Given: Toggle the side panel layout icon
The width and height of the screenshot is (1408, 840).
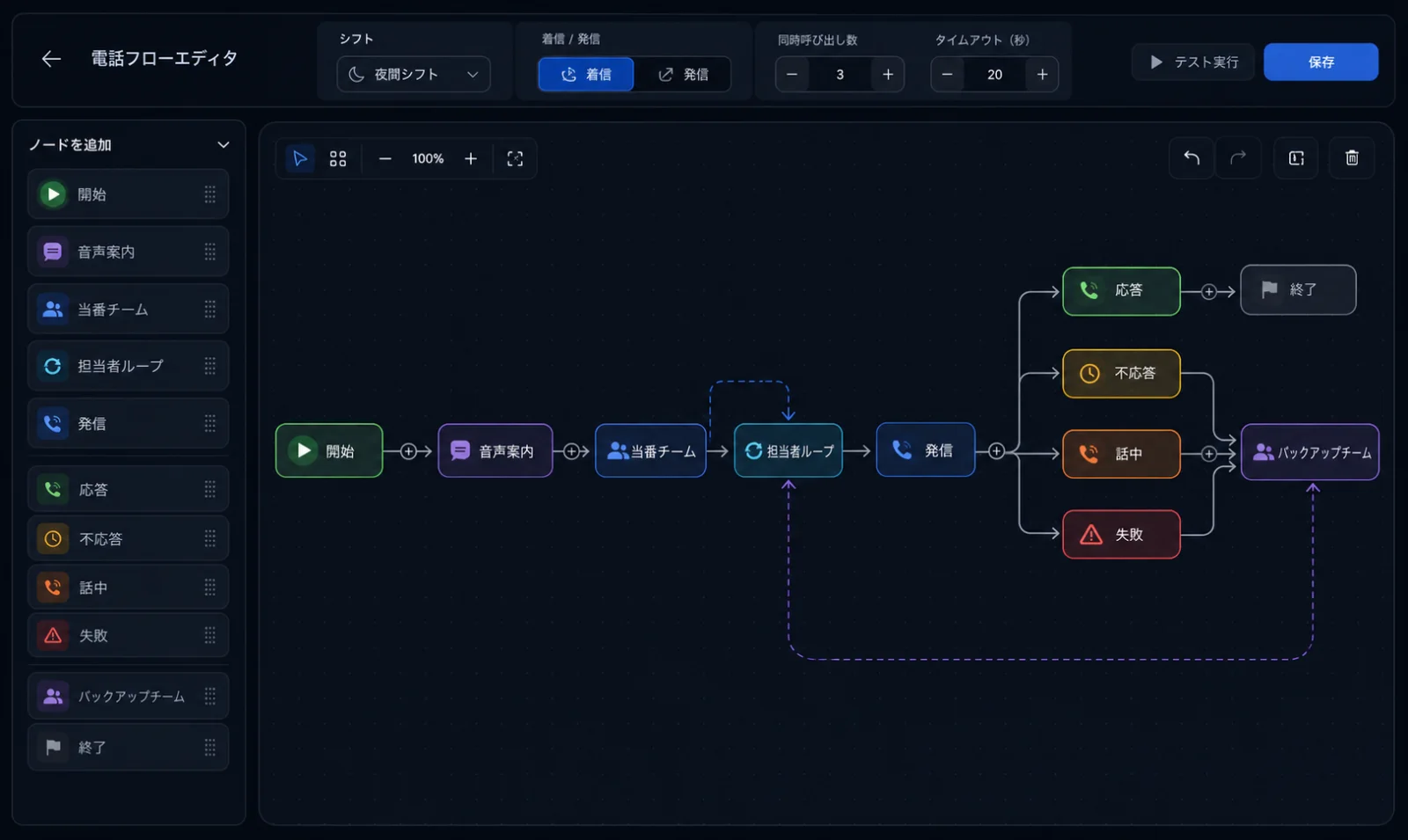Looking at the screenshot, I should click(x=1296, y=158).
